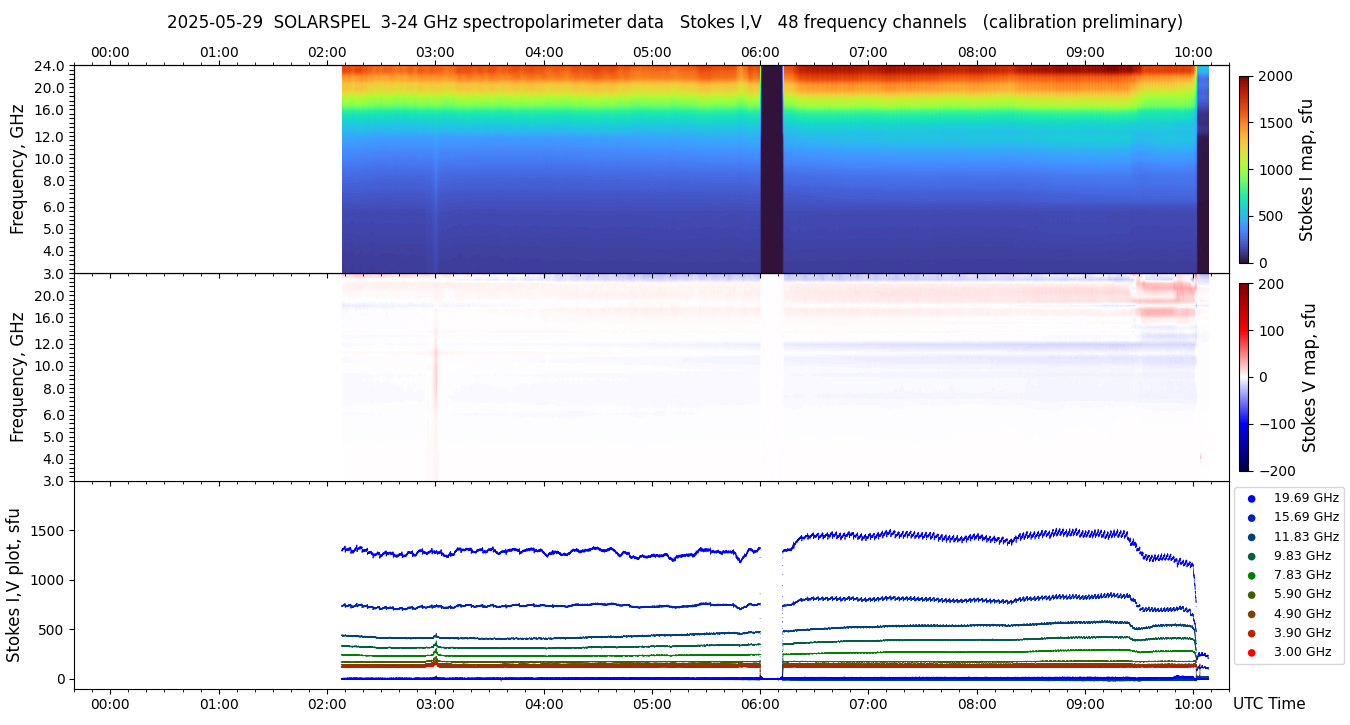Image resolution: width=1350 pixels, height=725 pixels.
Task: Click the Stokes V map colorbar
Action: coord(1244,377)
